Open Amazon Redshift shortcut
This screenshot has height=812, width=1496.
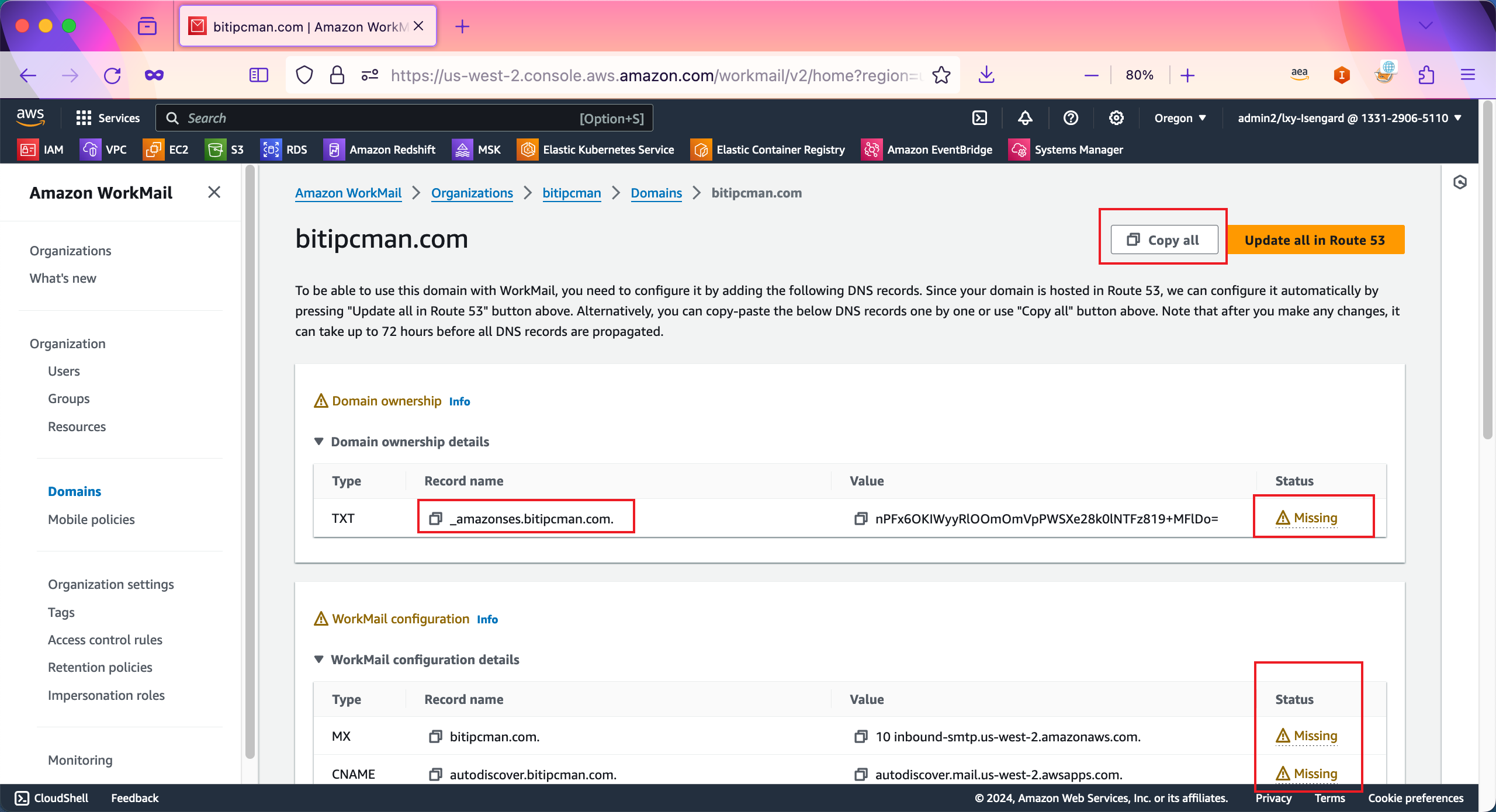380,150
